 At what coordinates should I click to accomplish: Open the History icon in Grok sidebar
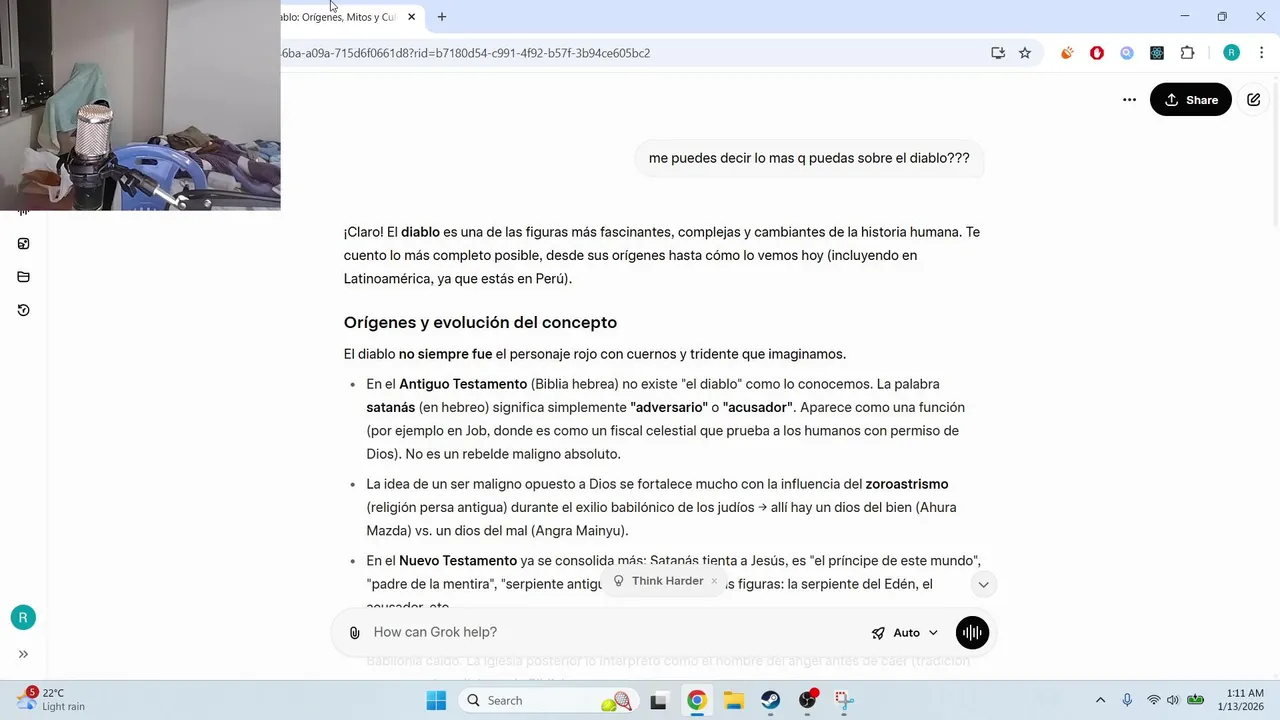click(x=23, y=310)
